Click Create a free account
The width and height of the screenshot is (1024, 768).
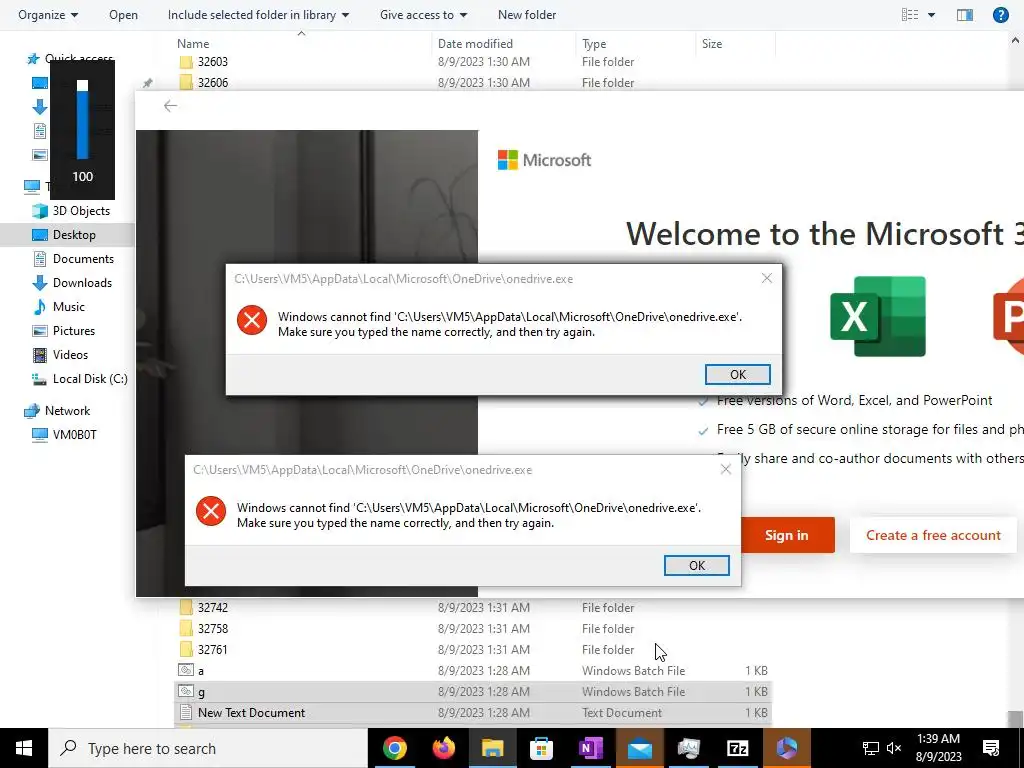coord(933,535)
